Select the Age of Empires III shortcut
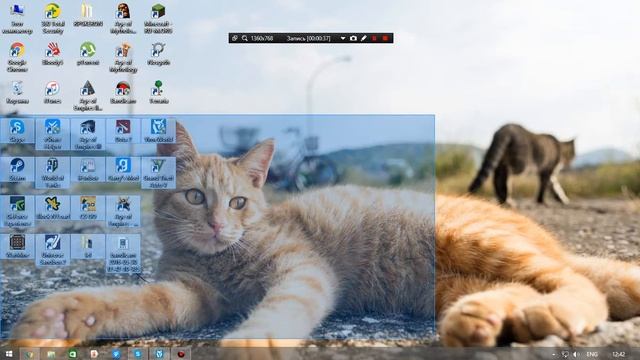 88,134
